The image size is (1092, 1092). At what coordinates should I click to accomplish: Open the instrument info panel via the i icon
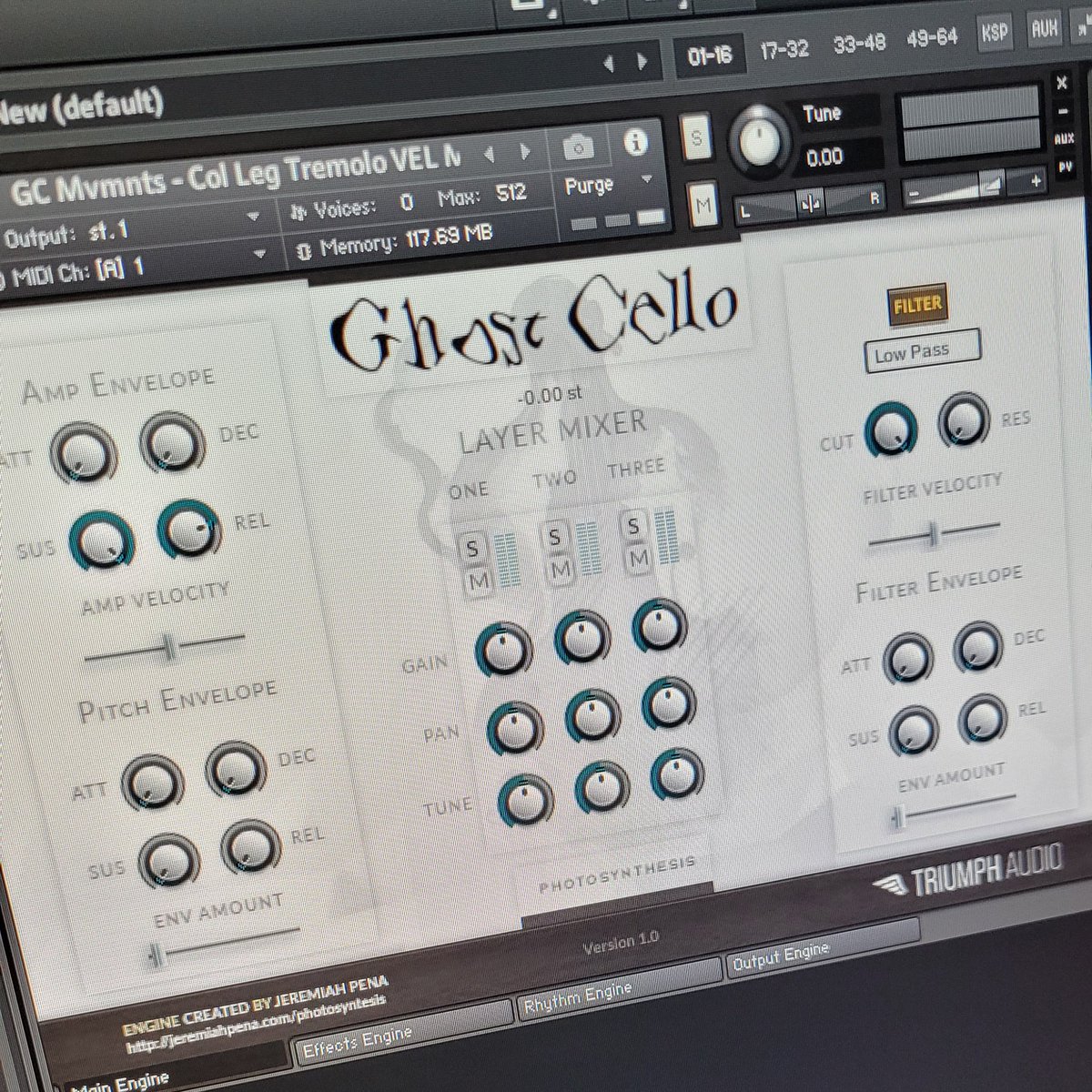pos(634,144)
